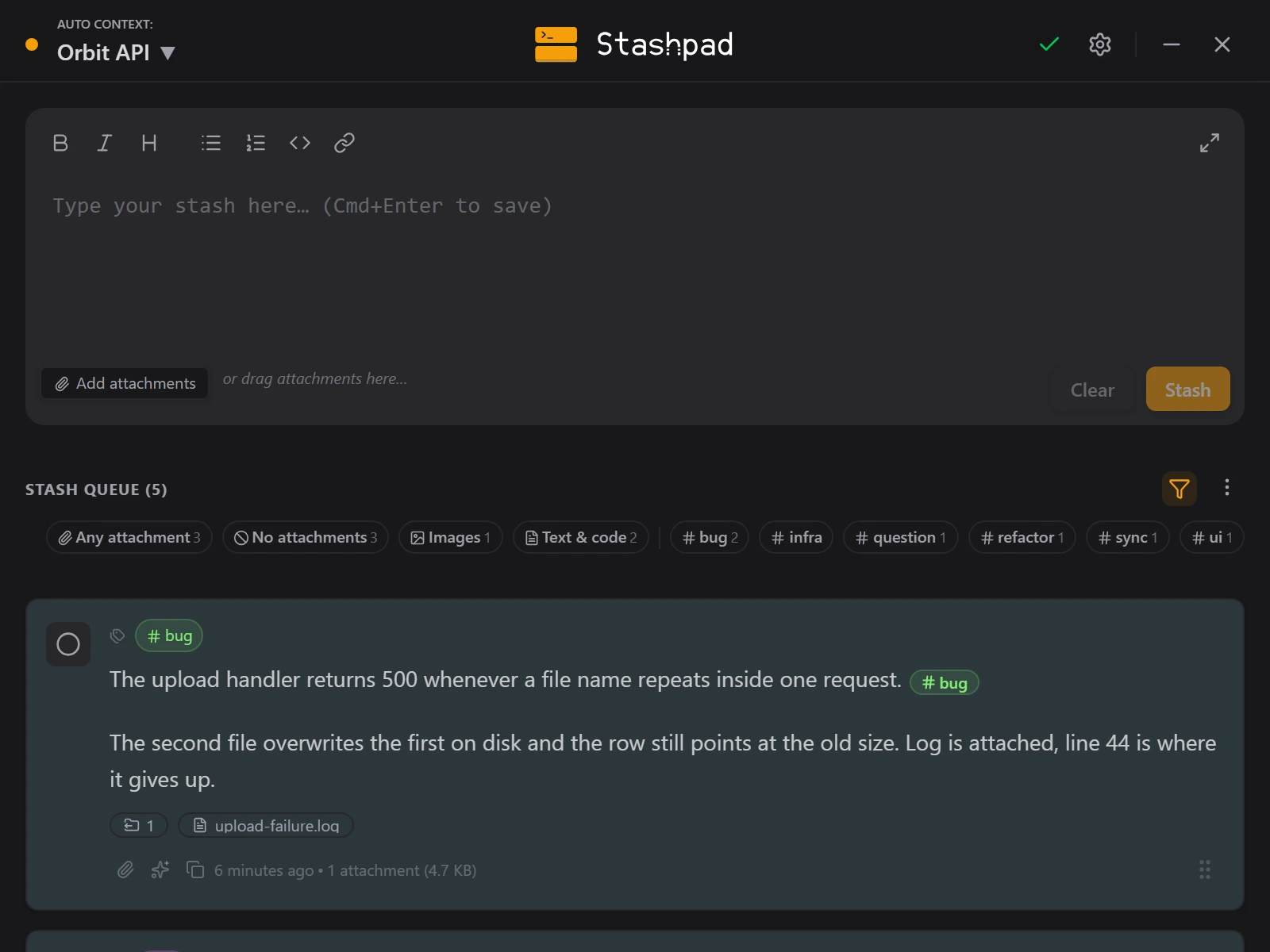Click the green sync checkmark icon
Screen dimensions: 1270x952
point(1049,44)
